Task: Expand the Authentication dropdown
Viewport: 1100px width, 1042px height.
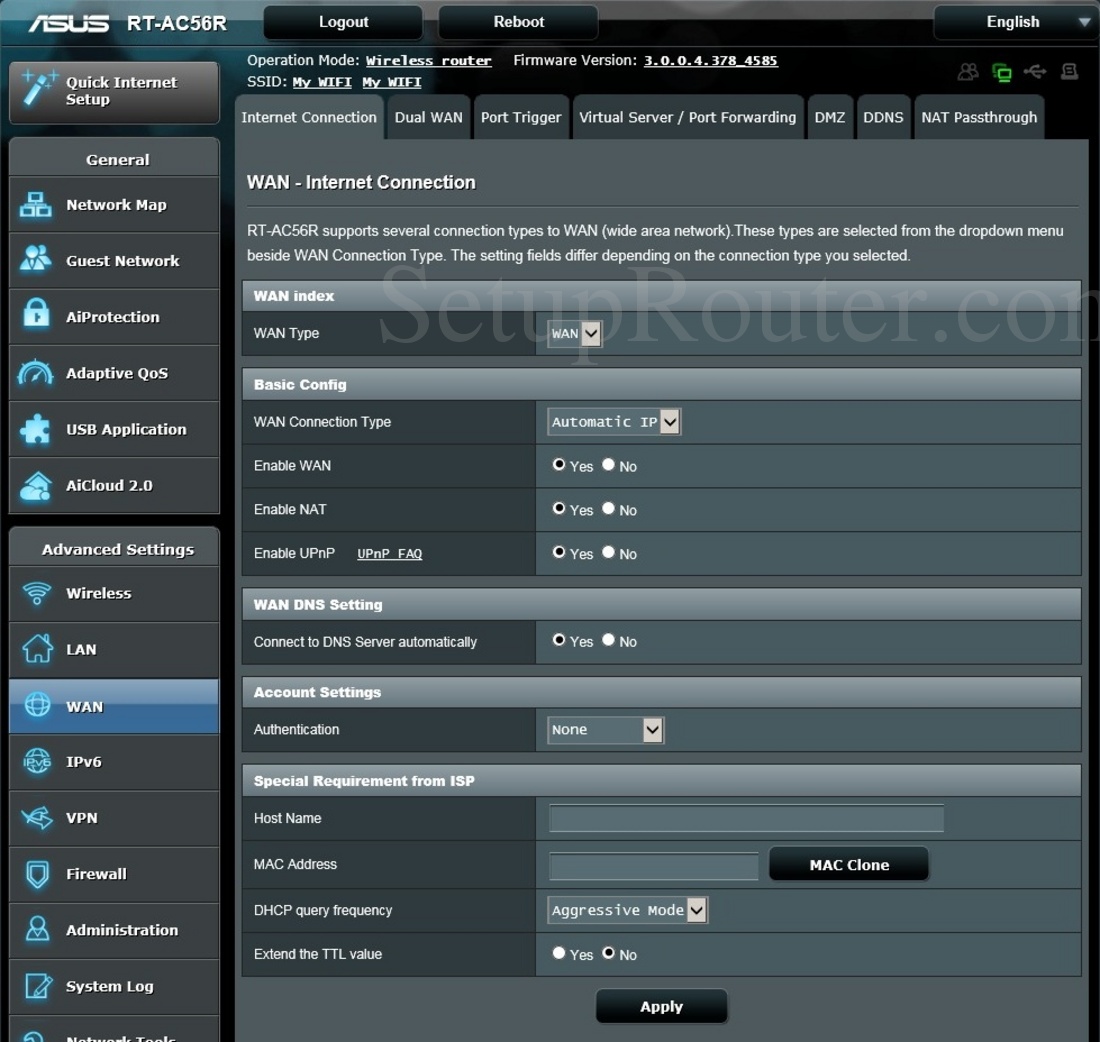Action: (606, 730)
